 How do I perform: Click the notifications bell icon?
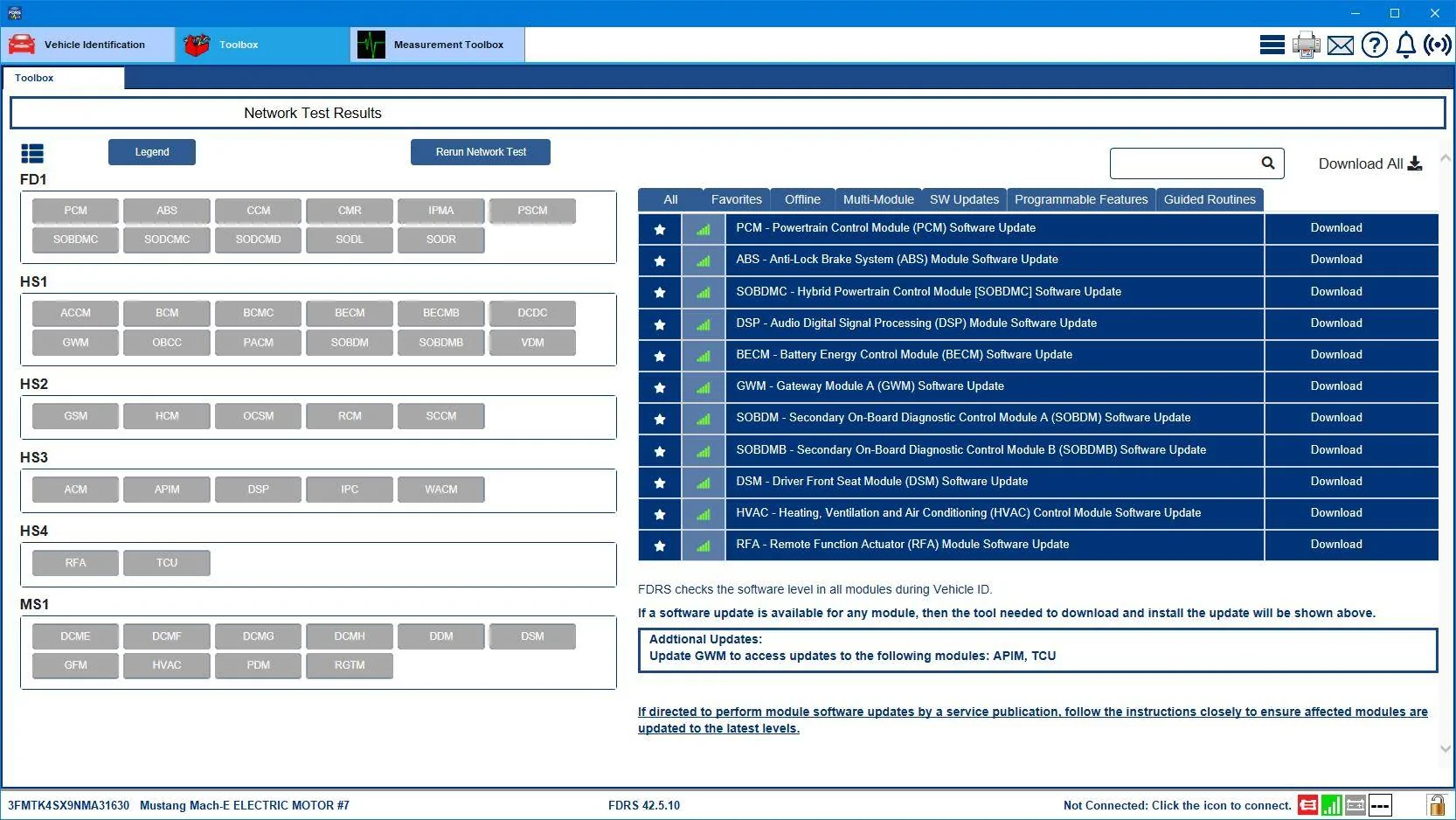click(x=1405, y=45)
